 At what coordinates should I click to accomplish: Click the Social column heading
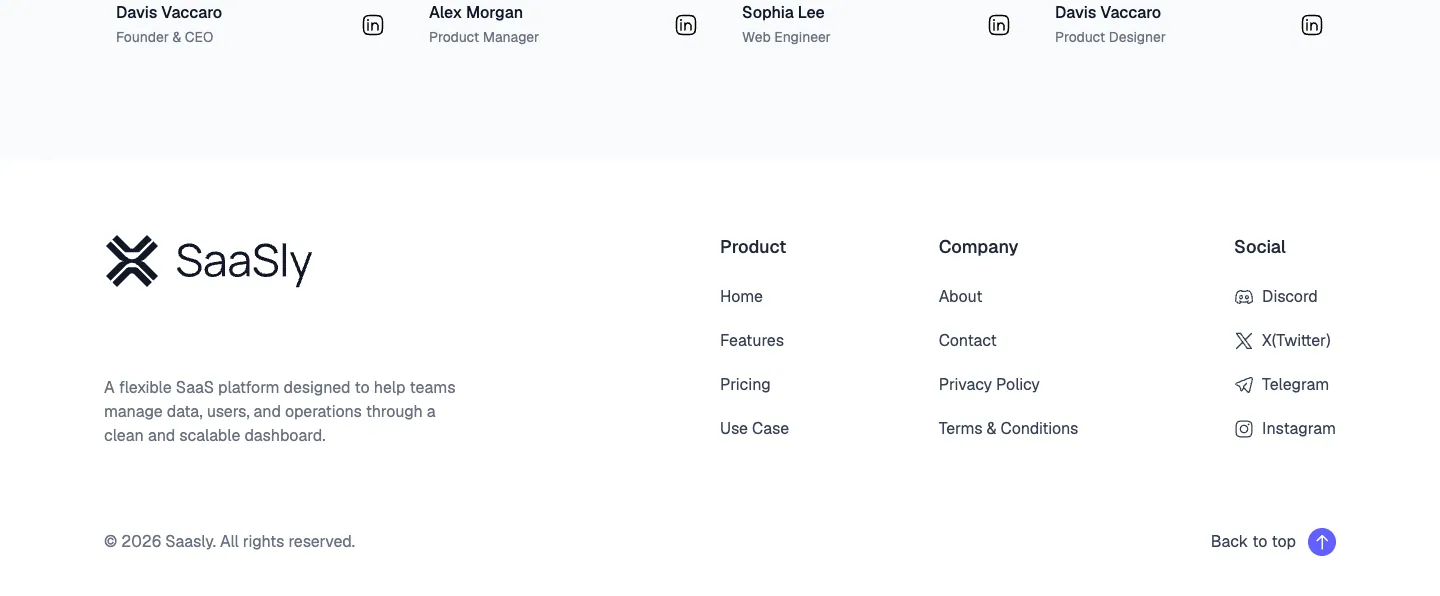coord(1260,247)
